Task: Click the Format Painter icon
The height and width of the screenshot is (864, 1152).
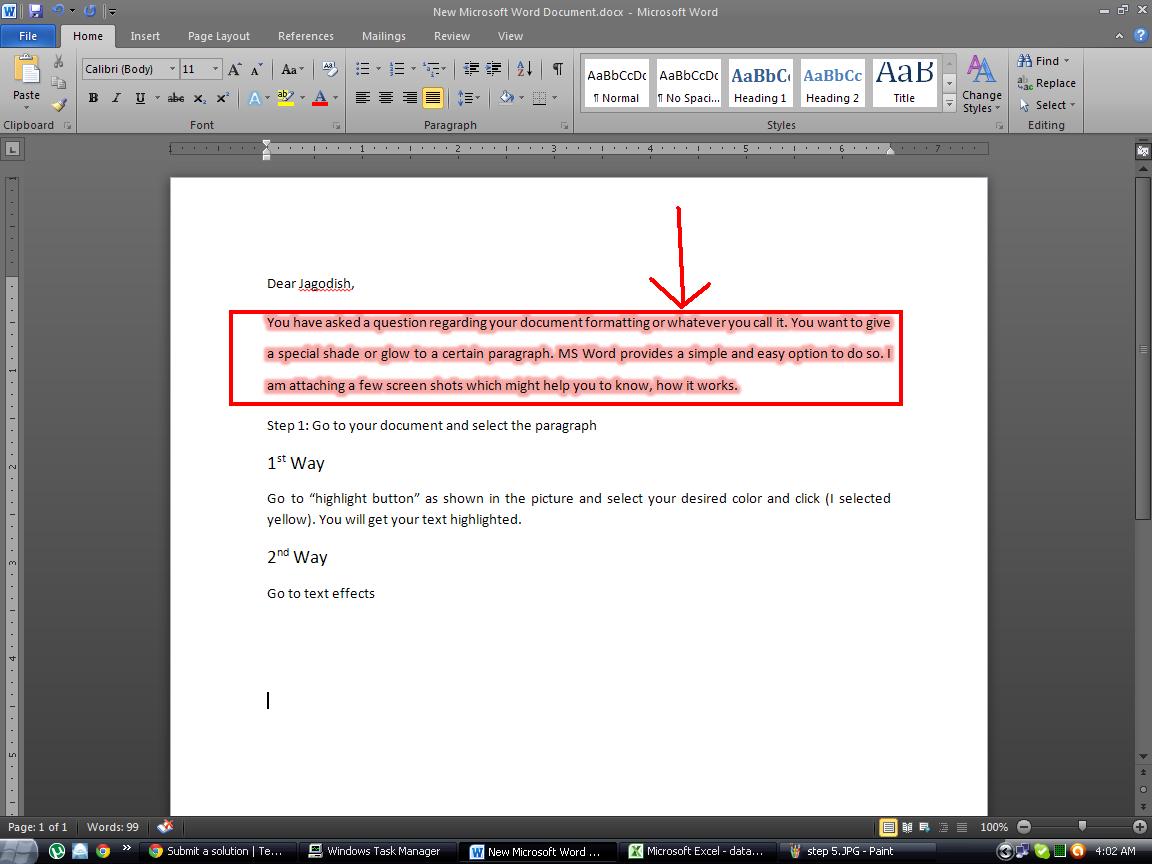Action: pyautogui.click(x=60, y=102)
